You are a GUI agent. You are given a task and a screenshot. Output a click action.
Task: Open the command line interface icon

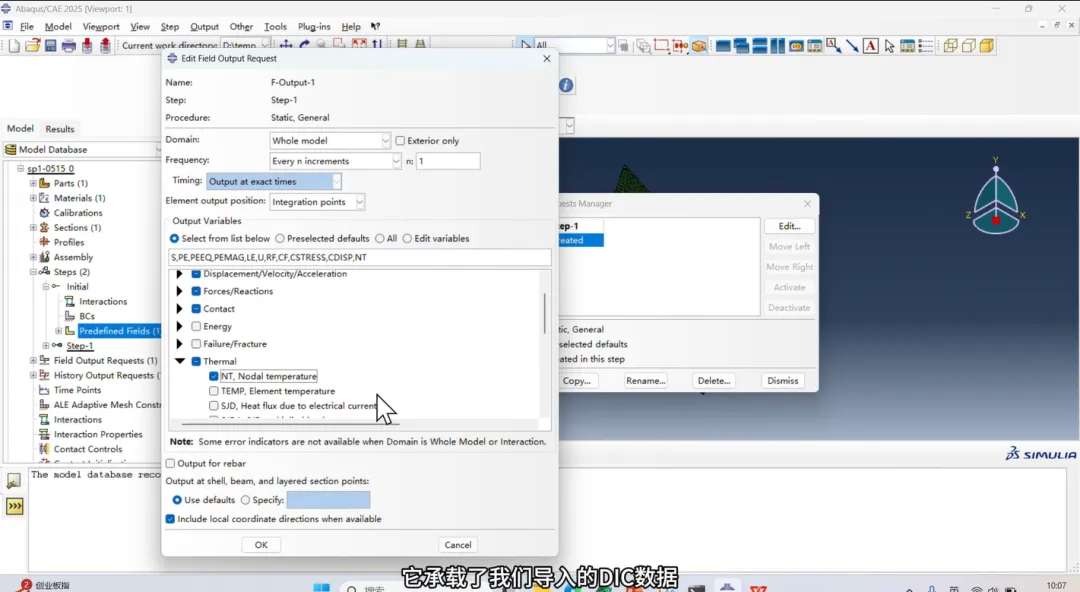tap(14, 507)
